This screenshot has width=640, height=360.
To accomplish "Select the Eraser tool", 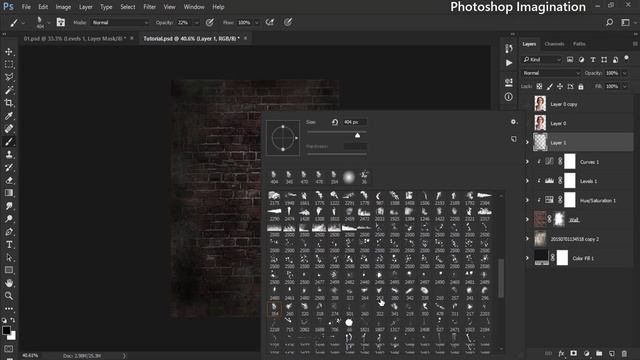I will (x=9, y=180).
